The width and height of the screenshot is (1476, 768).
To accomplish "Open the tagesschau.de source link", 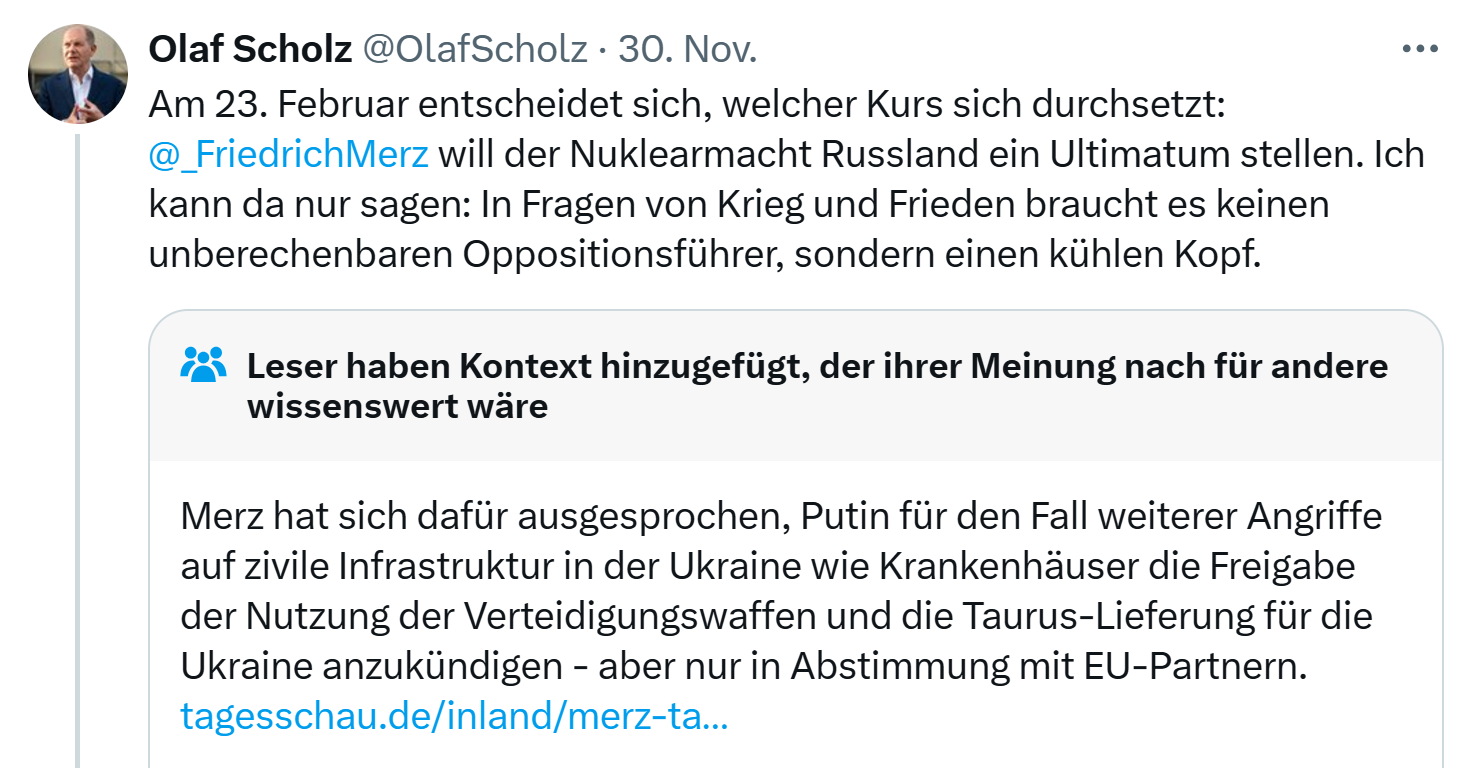I will pos(454,716).
